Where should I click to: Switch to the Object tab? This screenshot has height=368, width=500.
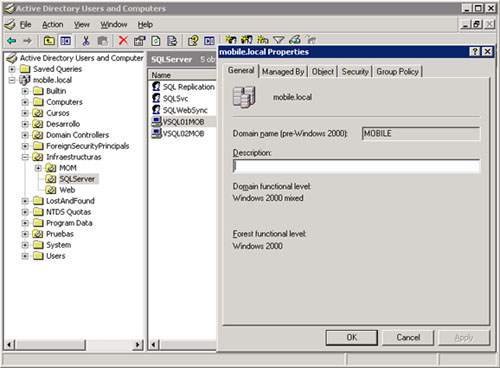pos(323,72)
